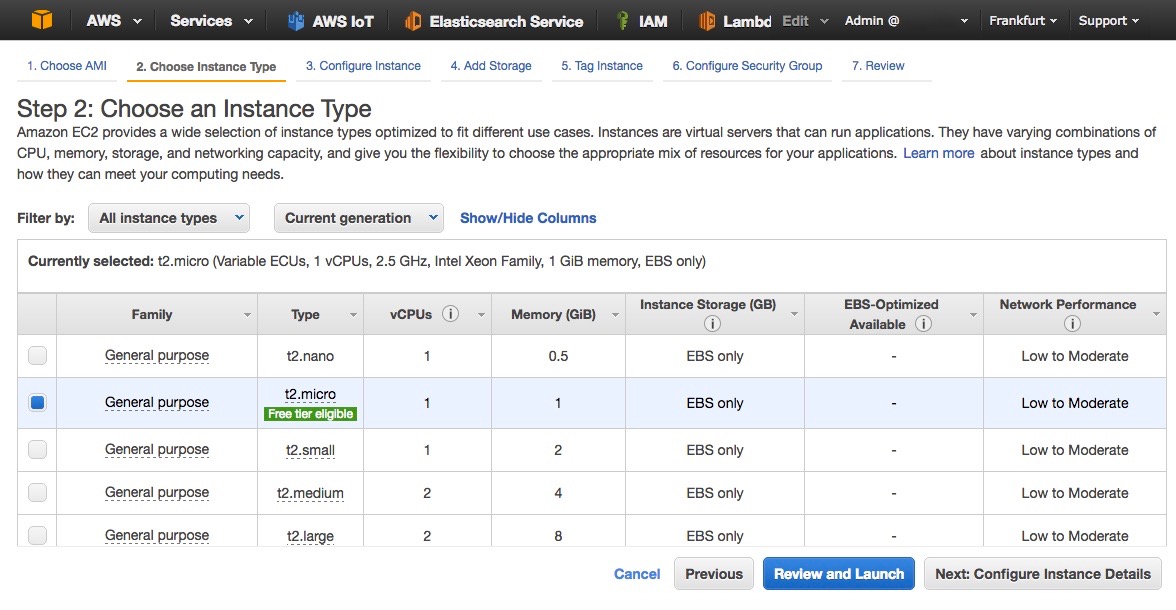Click the EBS-Optimized Available info icon
The height and width of the screenshot is (610, 1176).
(924, 324)
